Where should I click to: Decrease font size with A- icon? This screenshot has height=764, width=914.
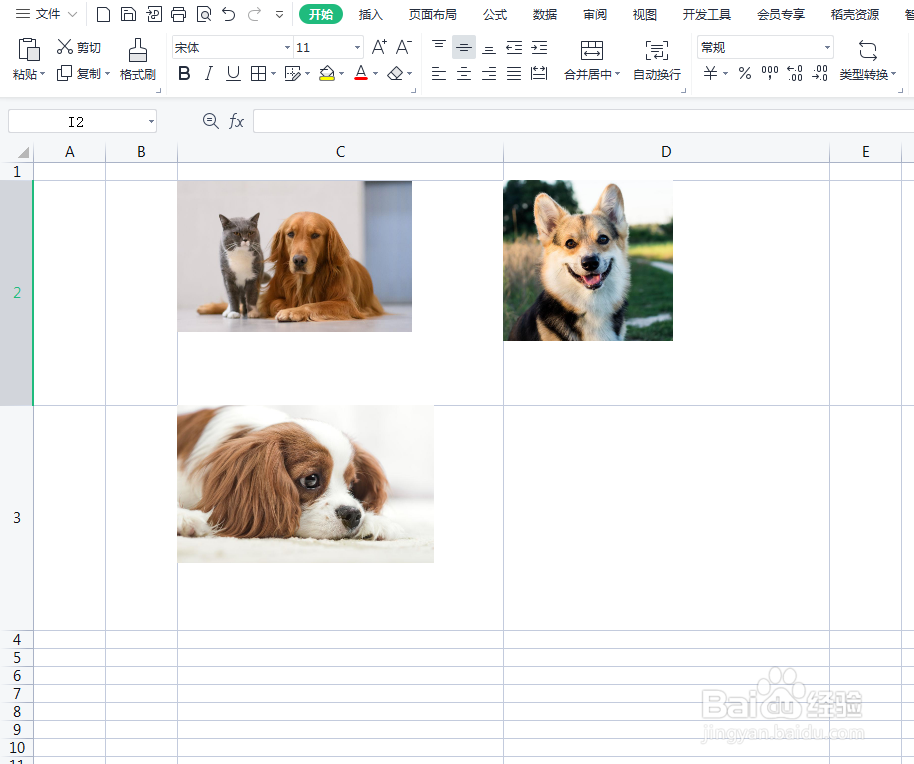403,47
